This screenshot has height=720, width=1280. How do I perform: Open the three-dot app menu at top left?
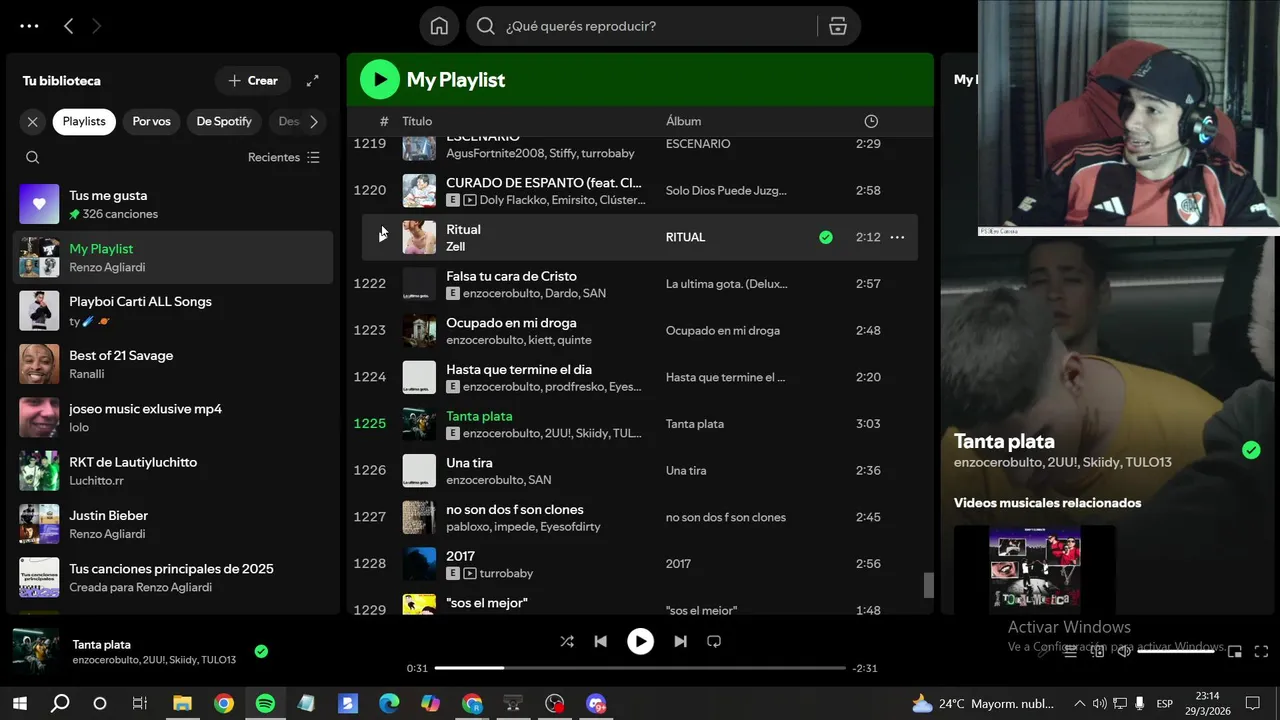pos(29,26)
